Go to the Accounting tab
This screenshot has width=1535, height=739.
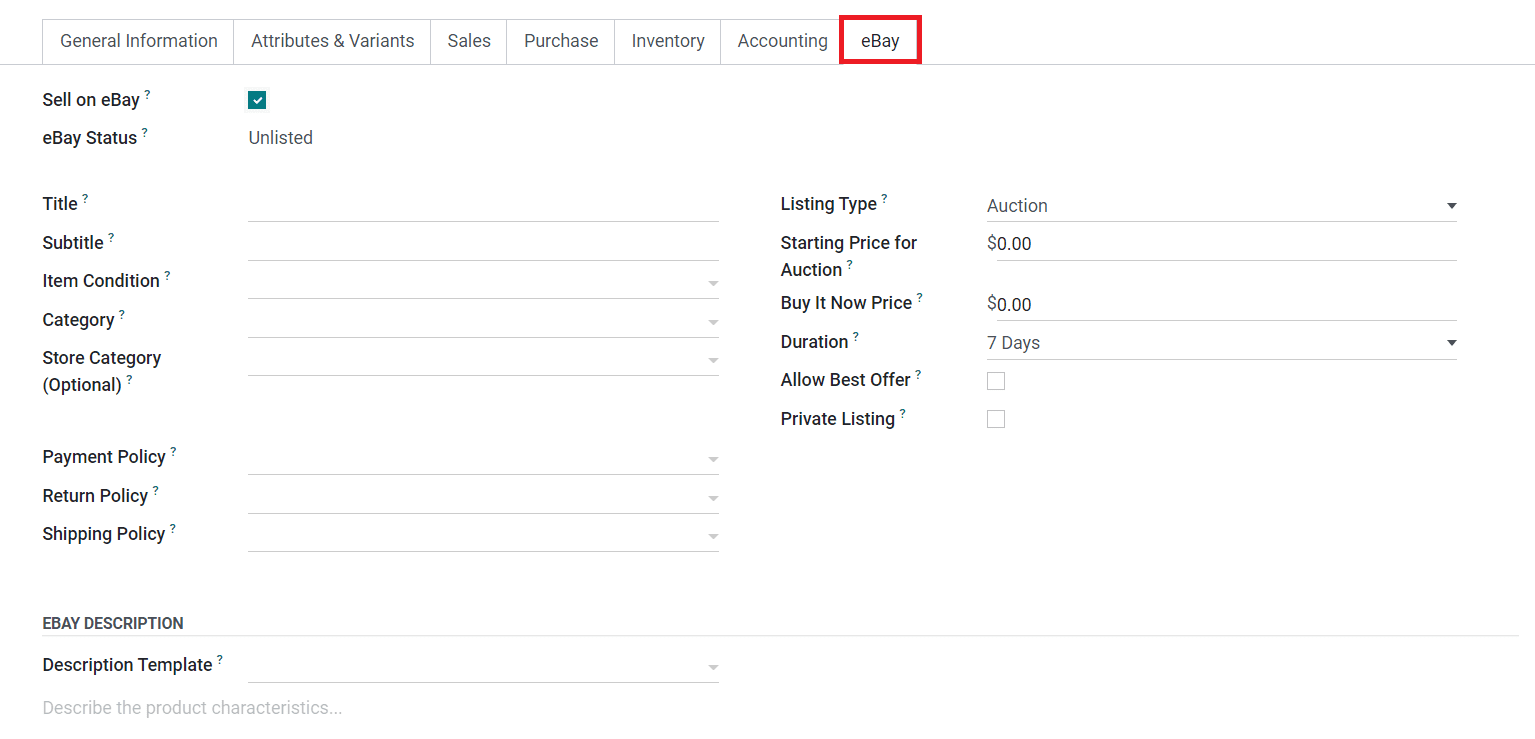click(782, 41)
